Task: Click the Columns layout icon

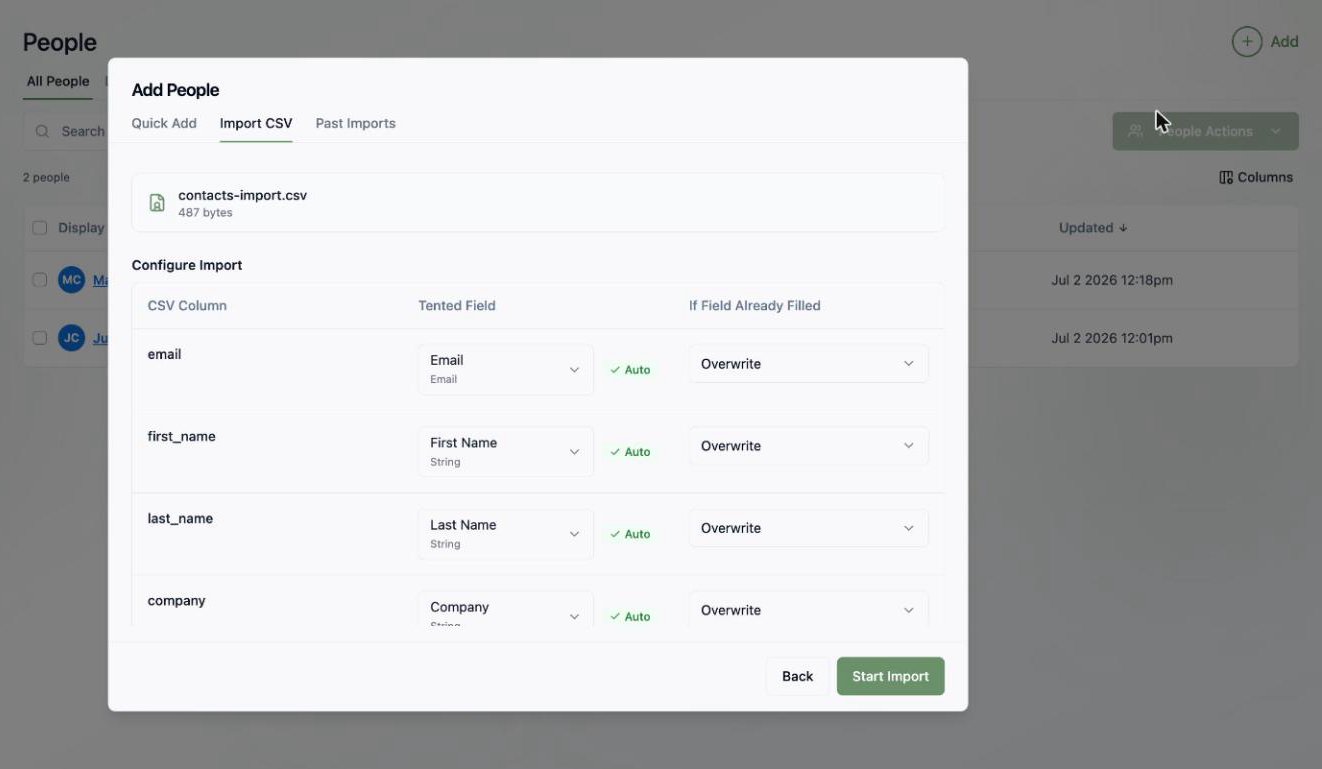Action: [1226, 177]
